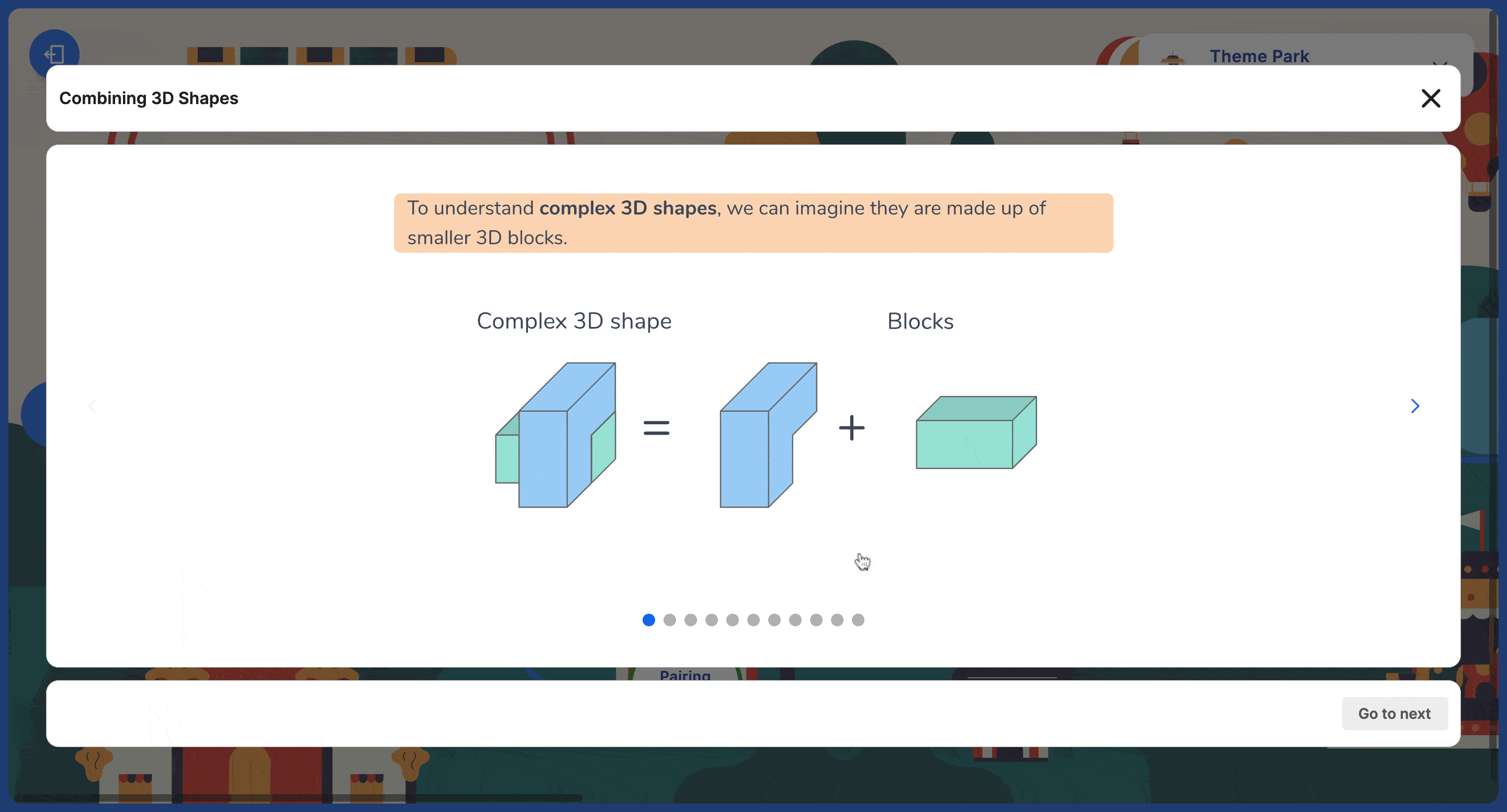This screenshot has height=812, width=1507.
Task: Expand the navigation dots carousel
Action: (753, 620)
